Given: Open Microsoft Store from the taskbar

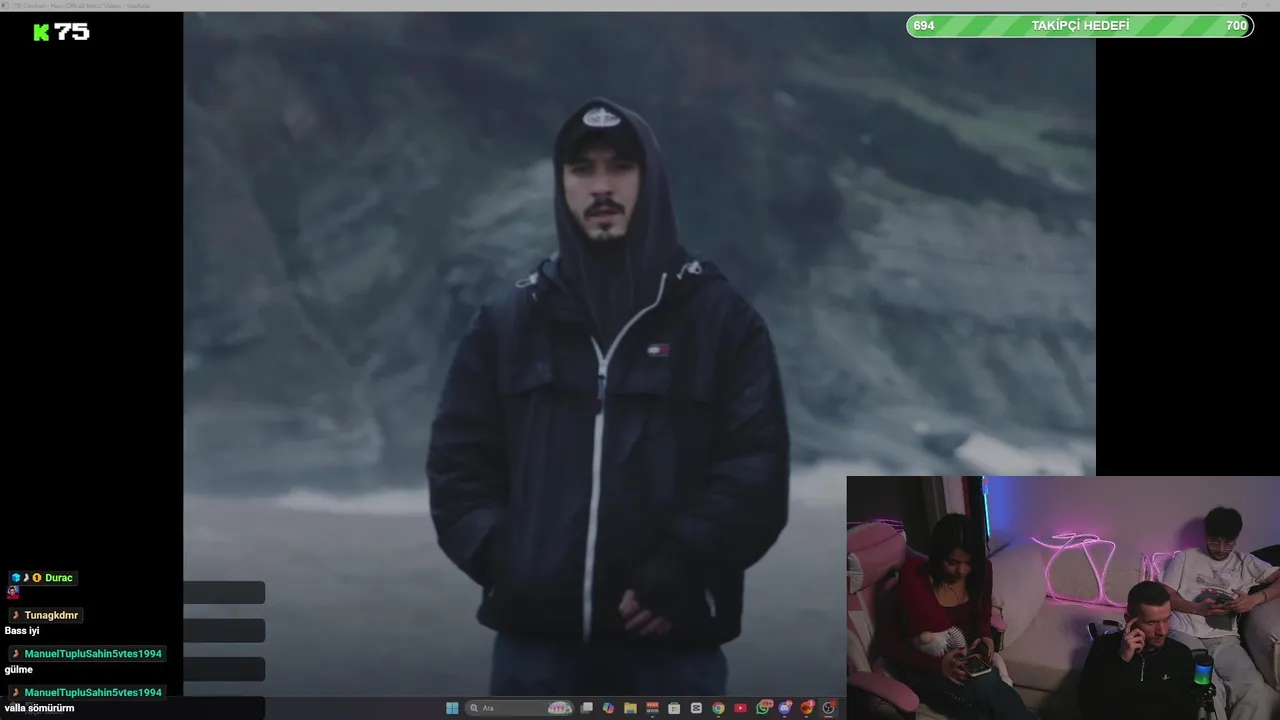Looking at the screenshot, I should (x=674, y=708).
